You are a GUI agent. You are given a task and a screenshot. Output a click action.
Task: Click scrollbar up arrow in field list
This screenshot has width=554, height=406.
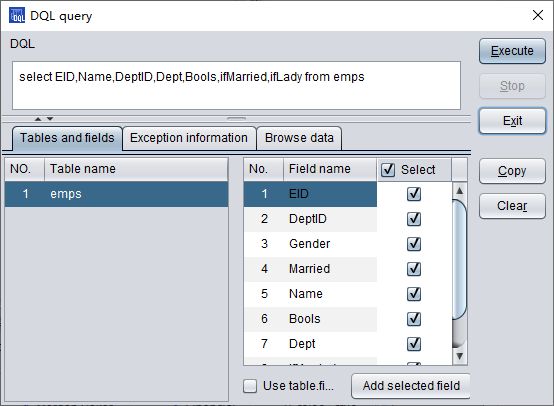pos(459,191)
